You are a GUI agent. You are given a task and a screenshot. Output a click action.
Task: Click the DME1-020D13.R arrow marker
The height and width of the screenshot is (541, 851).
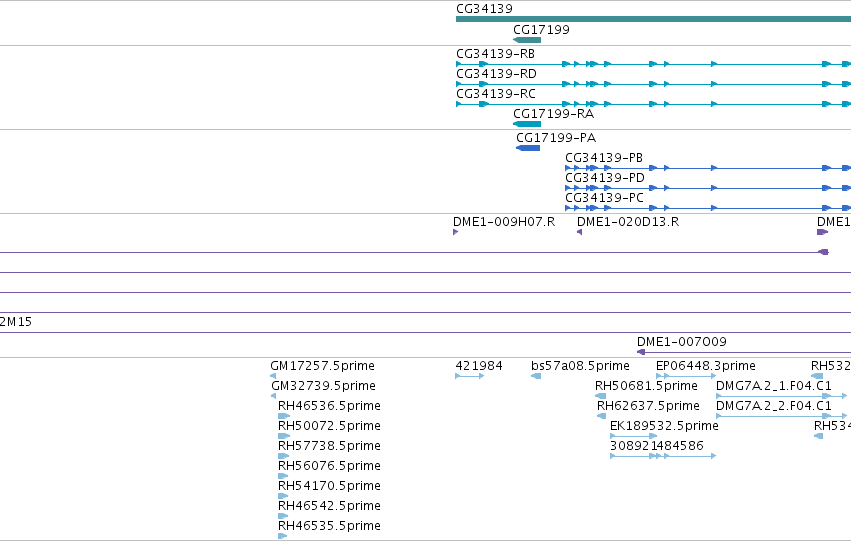tap(579, 232)
